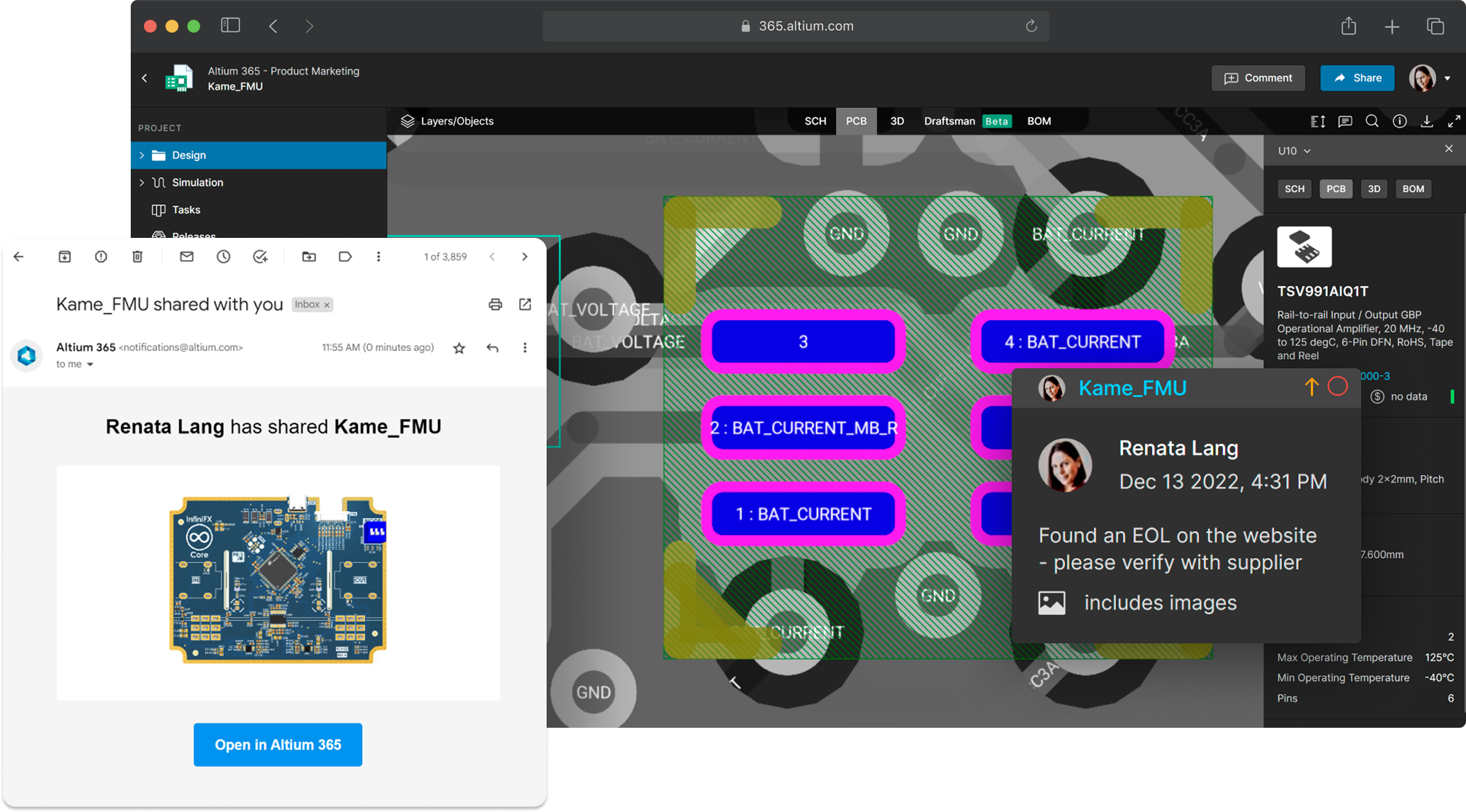Switch to the 3D view tab
The image size is (1466, 812).
[x=896, y=121]
